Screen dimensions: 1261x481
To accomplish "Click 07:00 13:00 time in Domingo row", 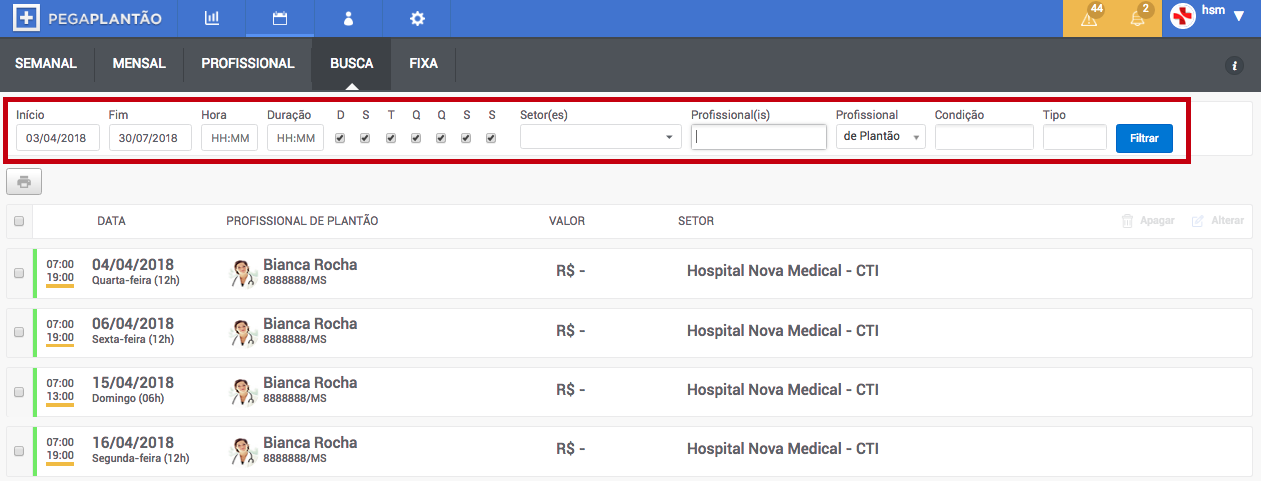I will coord(60,389).
